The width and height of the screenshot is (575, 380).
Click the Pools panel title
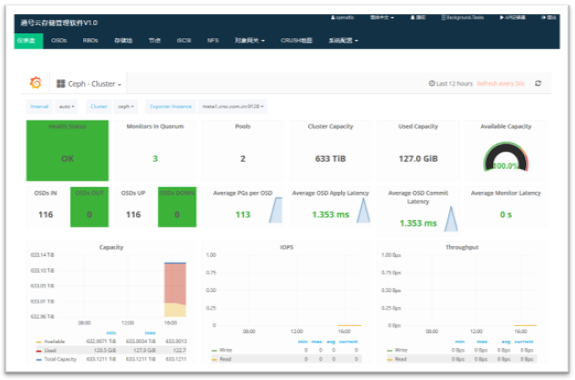coord(243,126)
